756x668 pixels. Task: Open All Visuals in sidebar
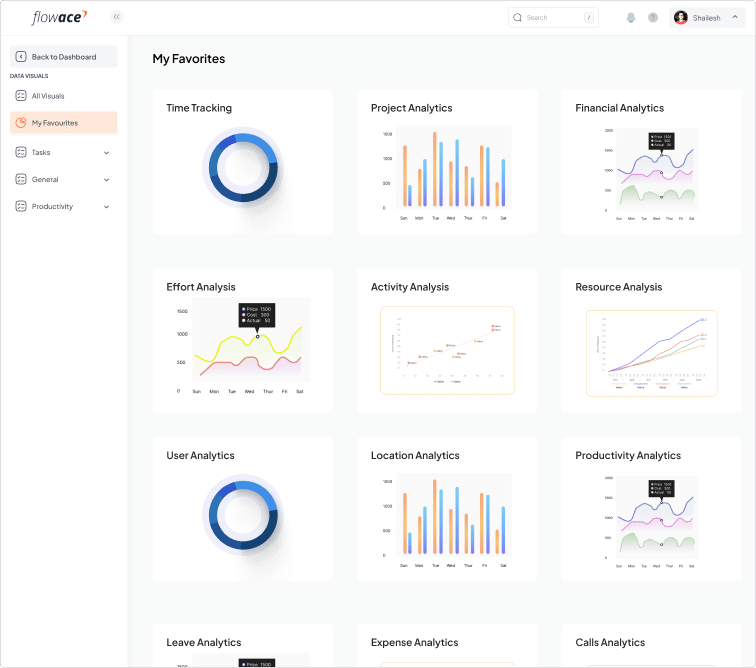(64, 96)
